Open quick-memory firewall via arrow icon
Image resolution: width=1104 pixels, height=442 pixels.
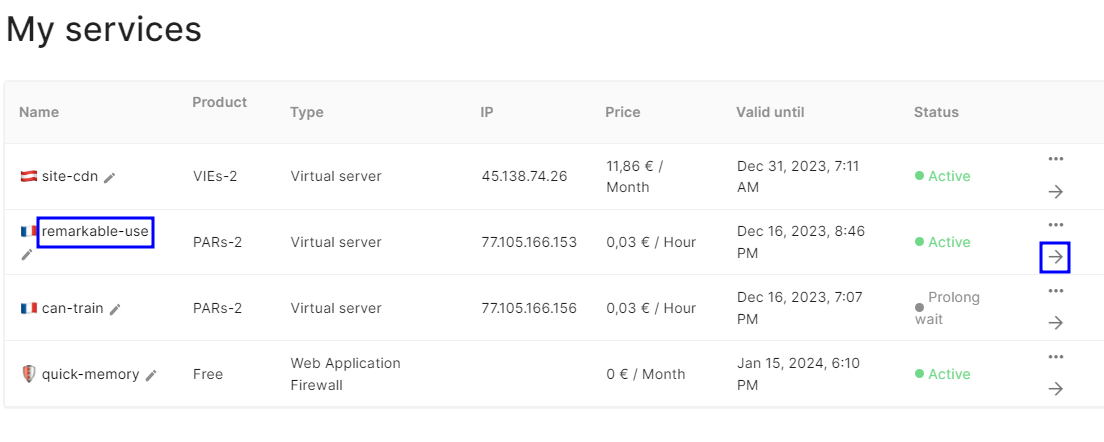tap(1055, 389)
